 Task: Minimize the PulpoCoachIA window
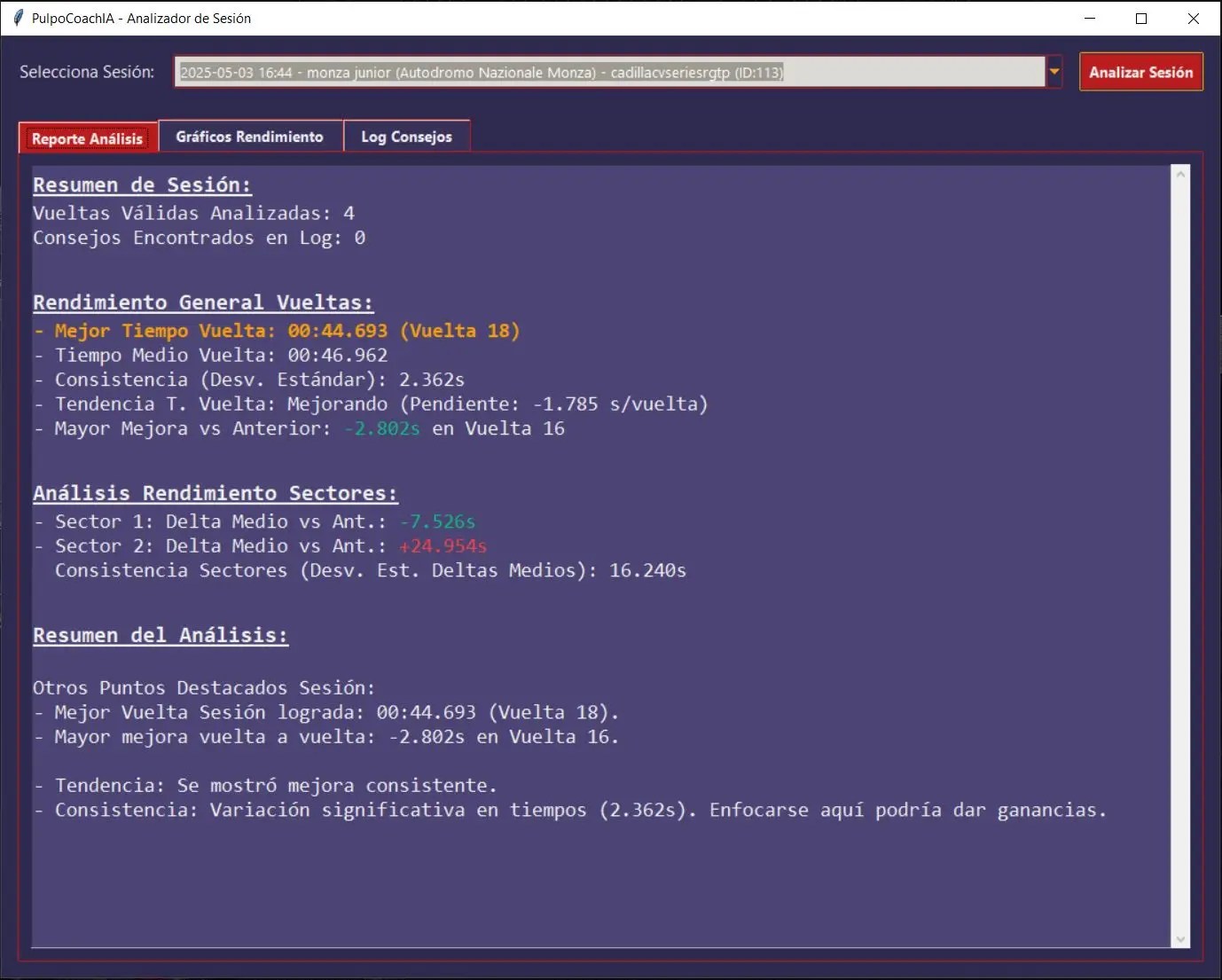point(1090,18)
